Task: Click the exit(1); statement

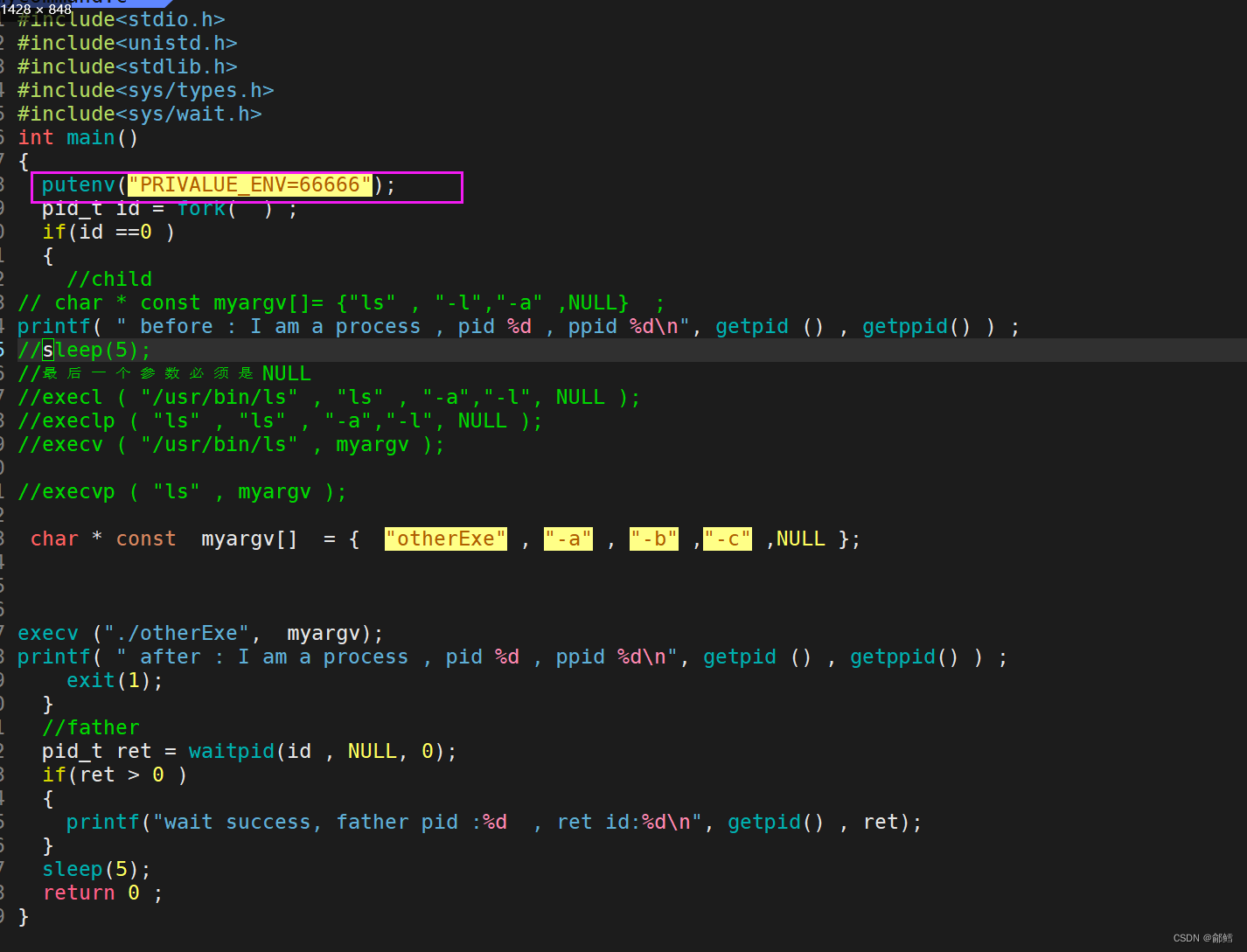Action: pyautogui.click(x=115, y=680)
